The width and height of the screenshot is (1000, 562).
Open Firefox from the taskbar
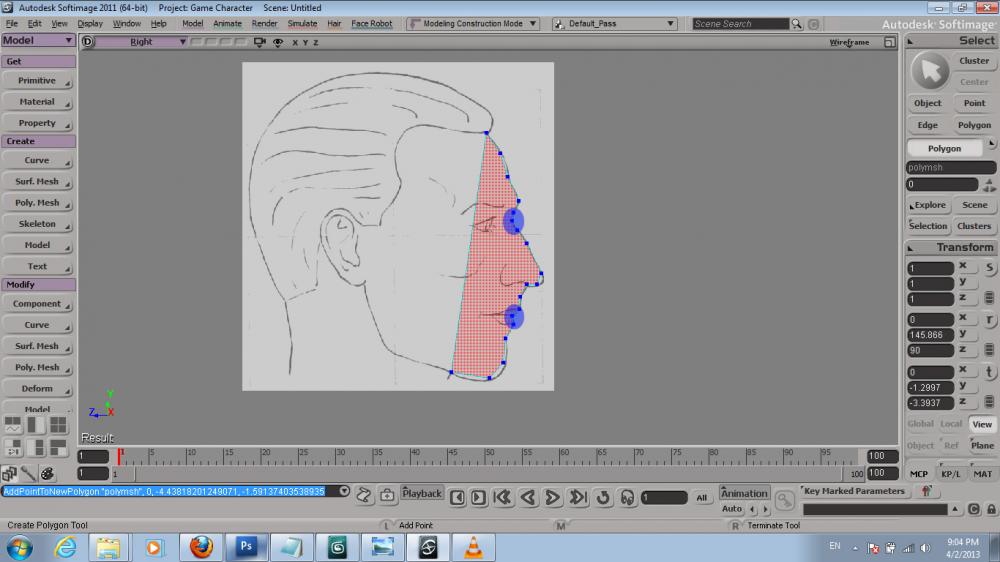(x=201, y=547)
